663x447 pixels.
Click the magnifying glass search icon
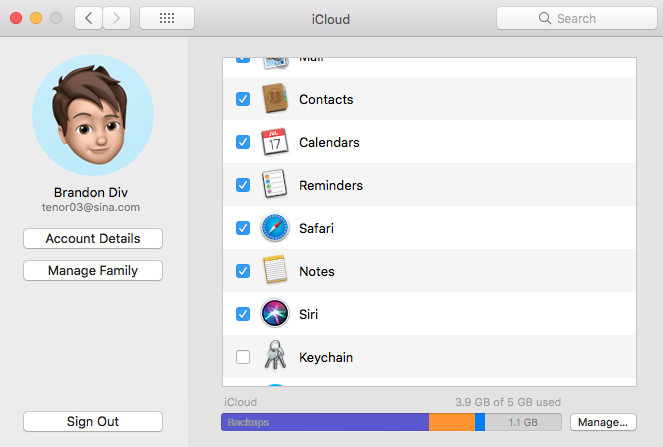545,18
